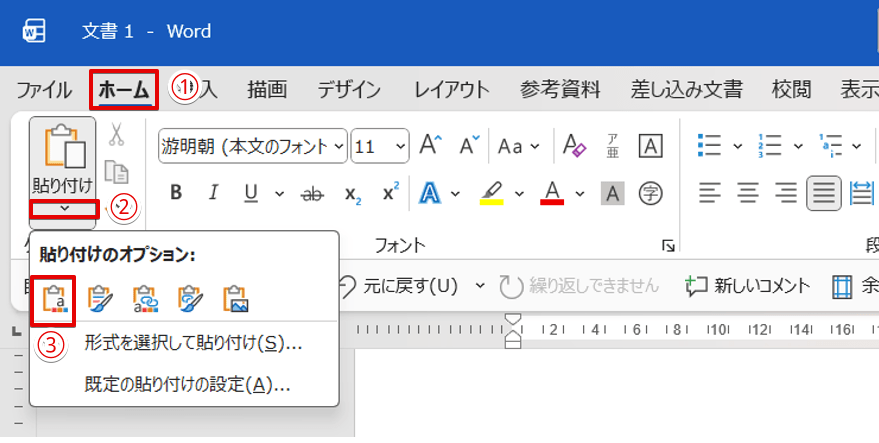Open the bullet list dropdown arrow
The image size is (879, 443).
coord(738,146)
